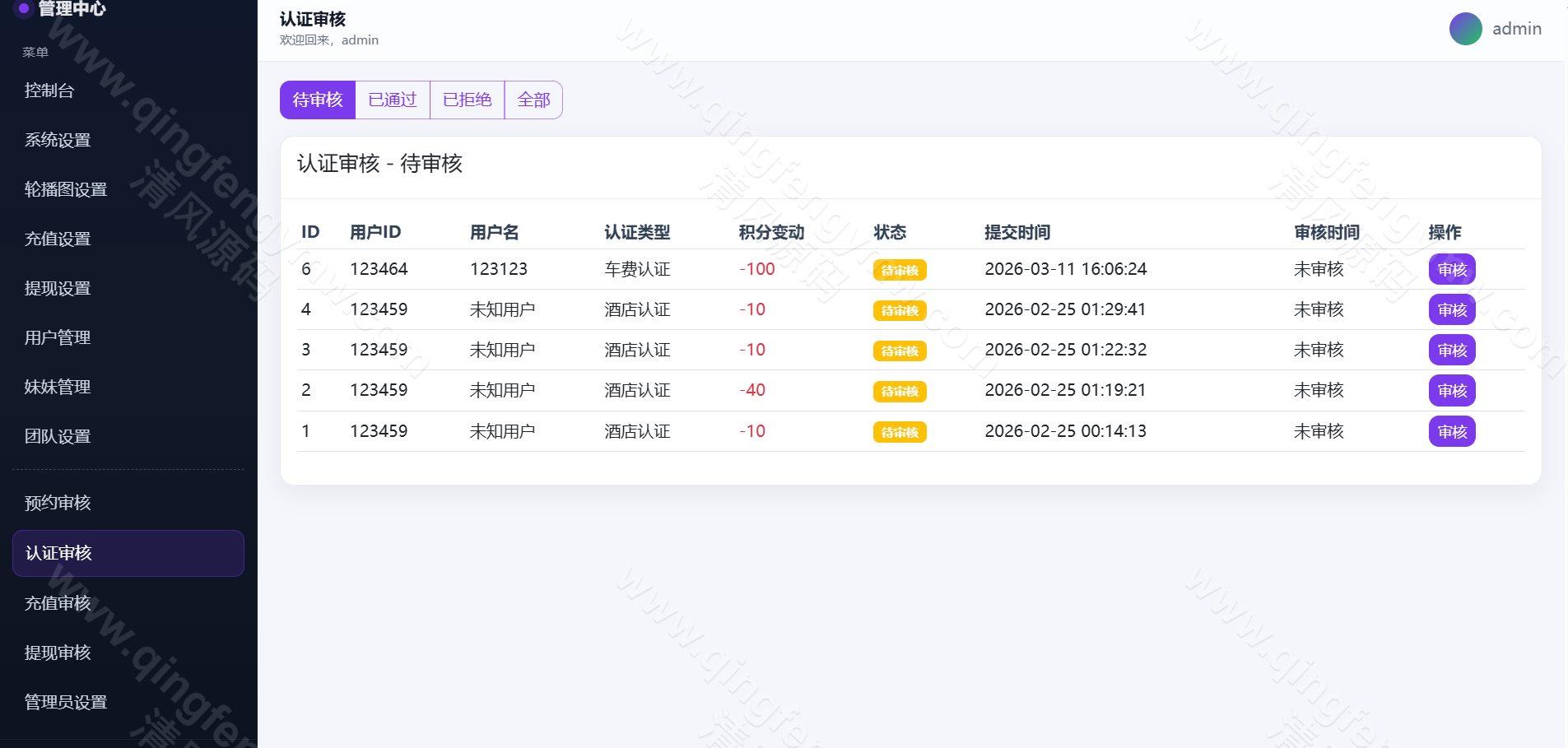This screenshot has width=1568, height=748.
Task: Click timestamp 2026-02-25 01:22:32
Action: coord(1066,350)
